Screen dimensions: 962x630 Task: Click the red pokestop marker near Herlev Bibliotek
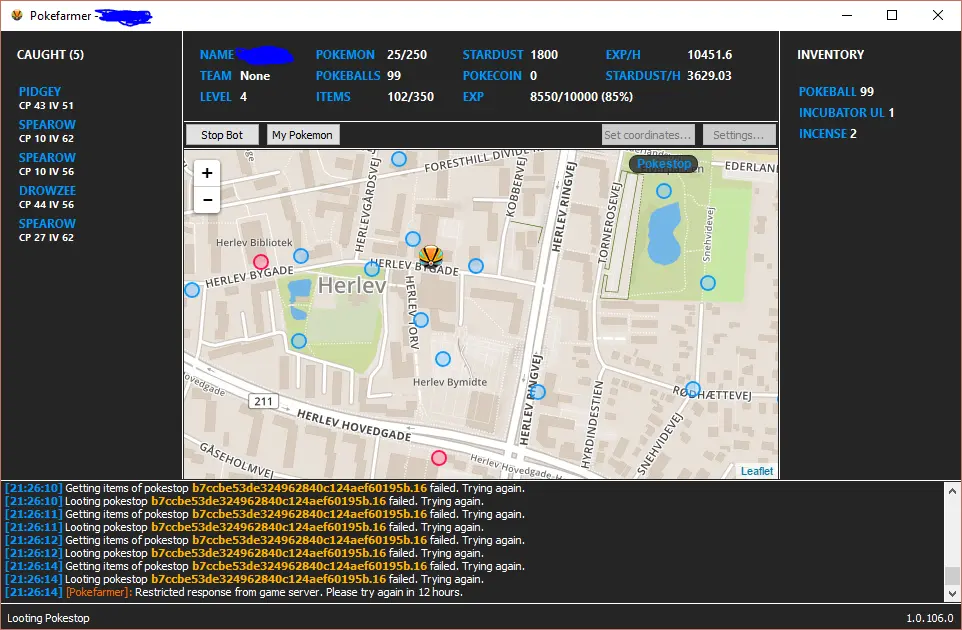click(261, 262)
